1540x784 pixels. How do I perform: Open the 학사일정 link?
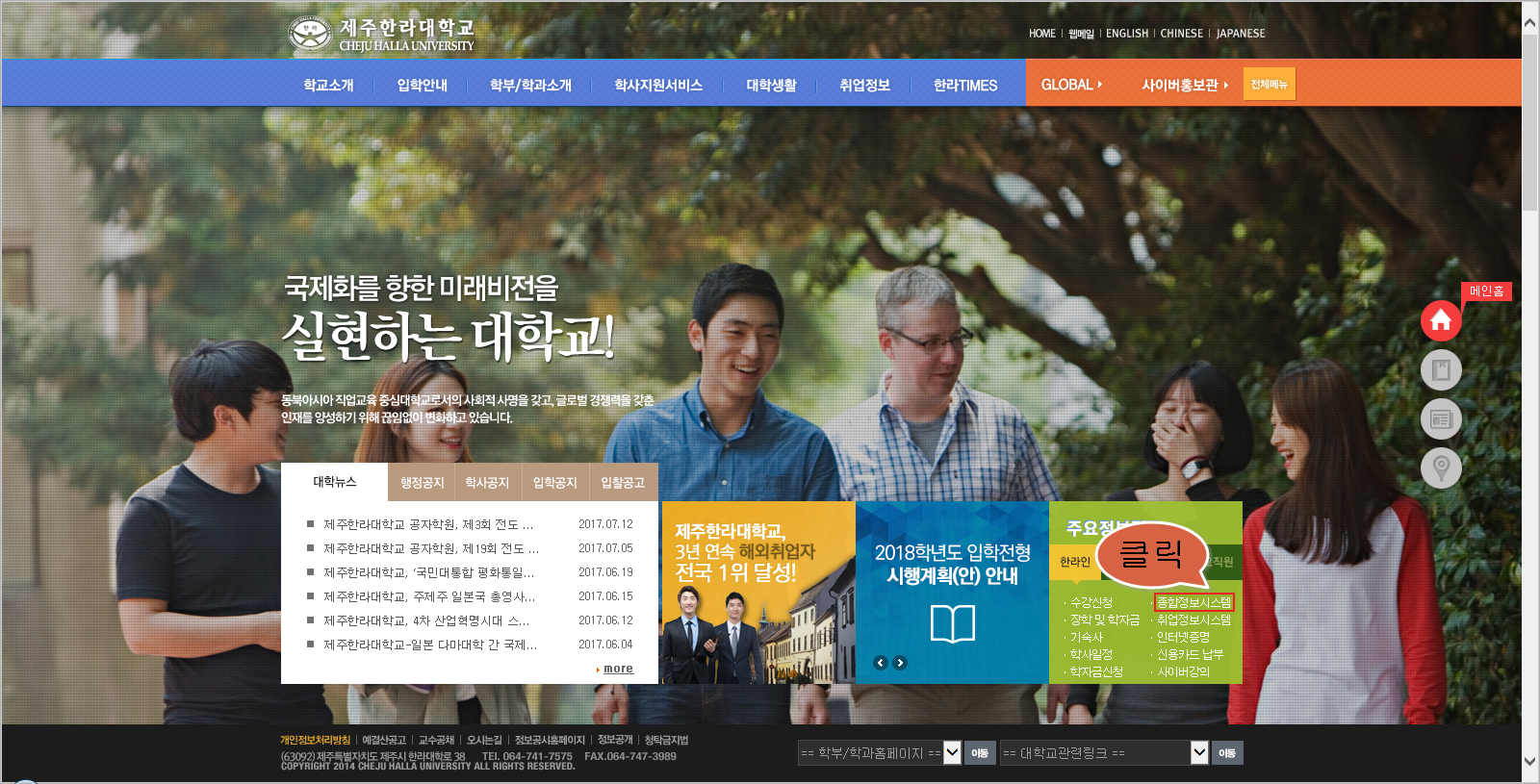click(x=1091, y=654)
